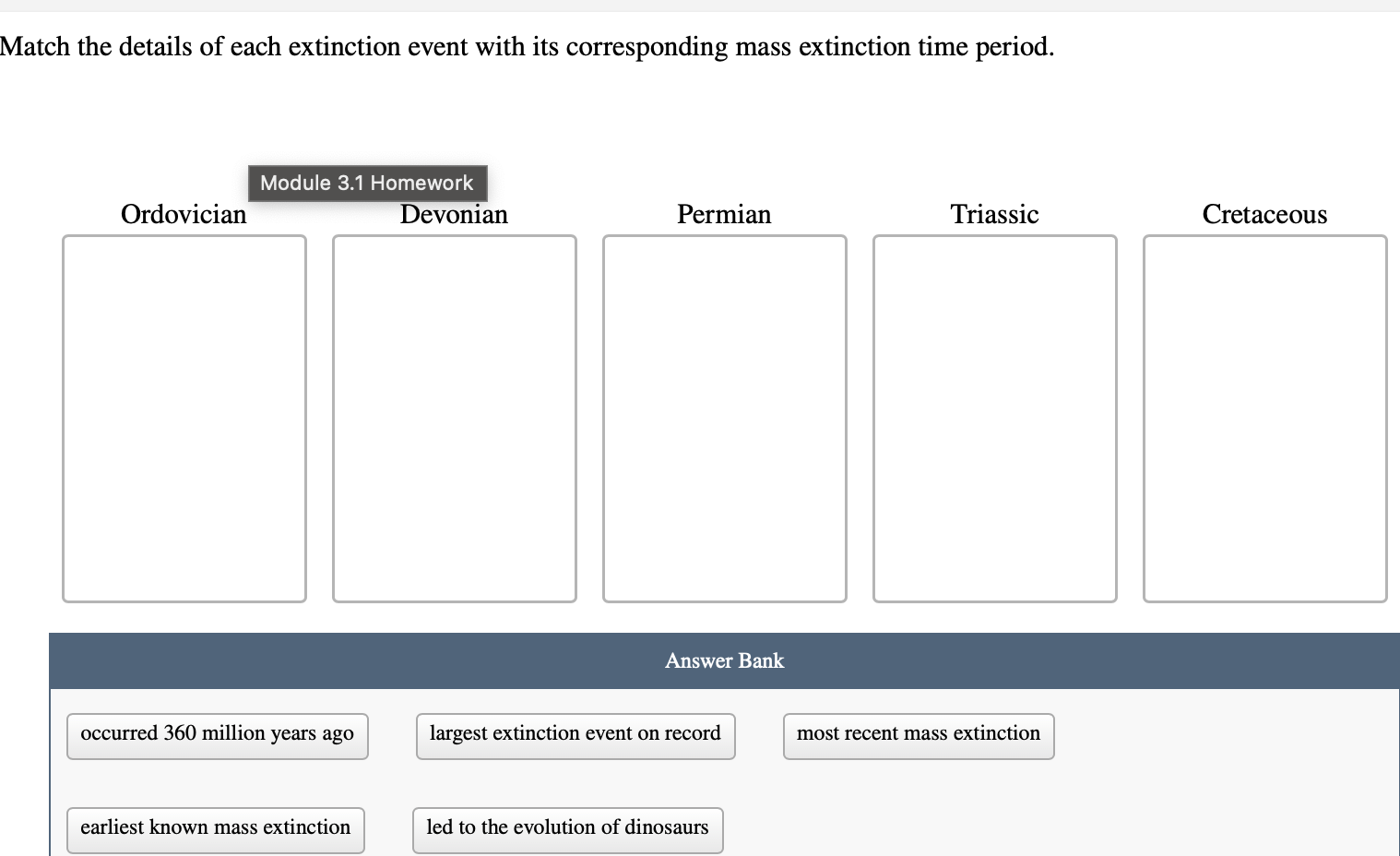The height and width of the screenshot is (856, 1400).
Task: Choose the "earliest known mass extinction" tile
Action: [x=215, y=829]
